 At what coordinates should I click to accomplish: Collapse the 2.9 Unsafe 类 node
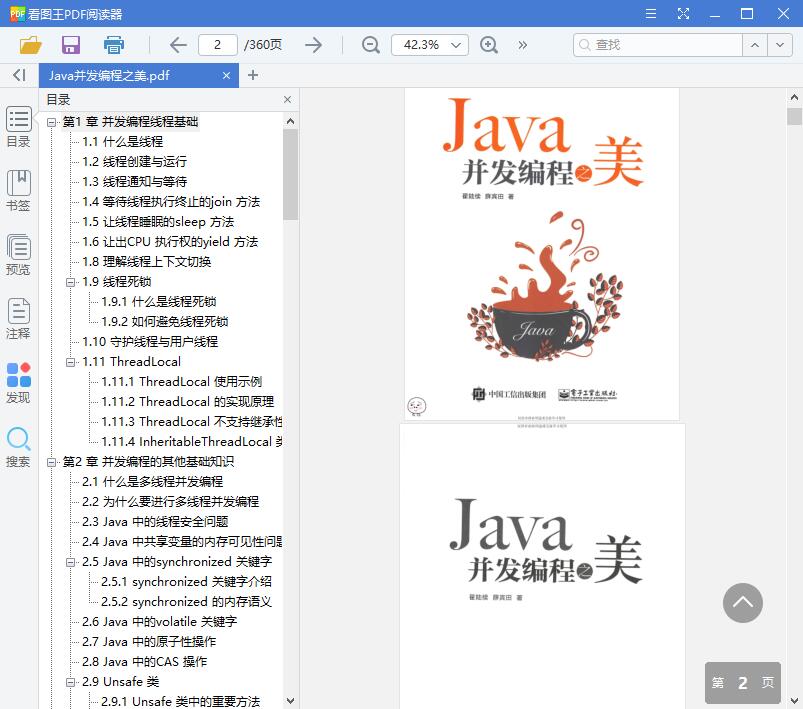click(70, 682)
